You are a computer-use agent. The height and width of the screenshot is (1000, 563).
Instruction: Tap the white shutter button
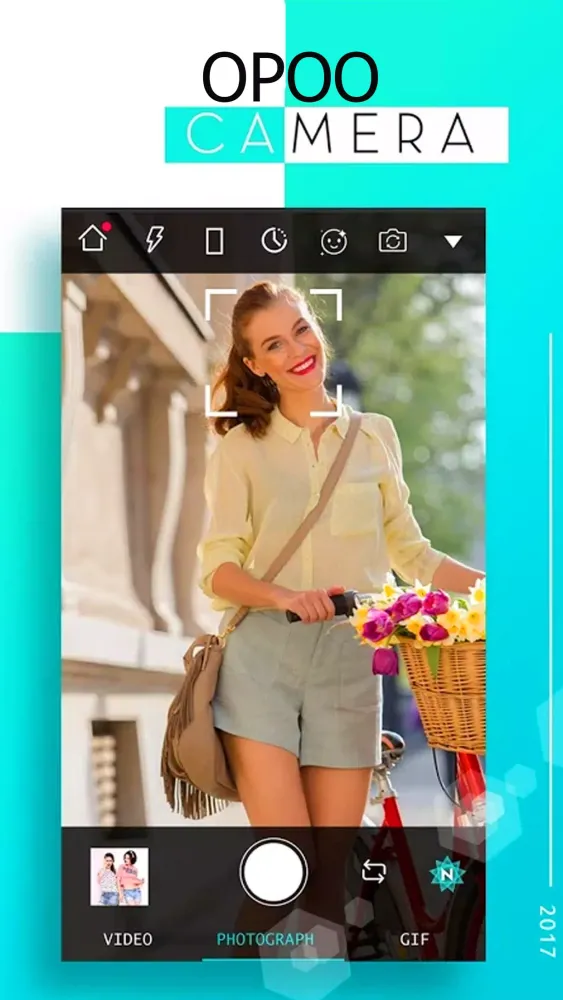click(274, 872)
